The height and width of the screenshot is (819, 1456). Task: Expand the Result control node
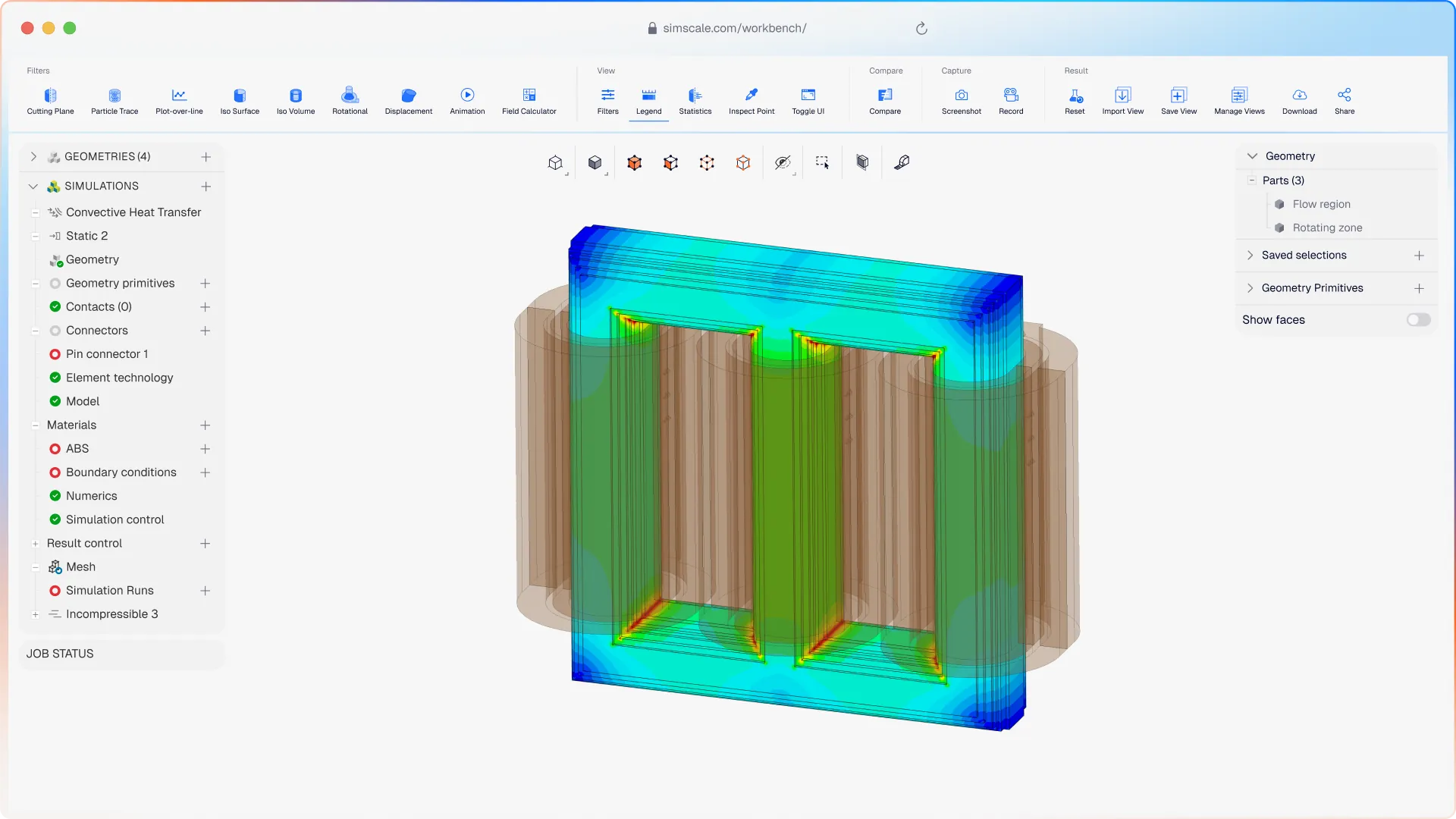35,544
